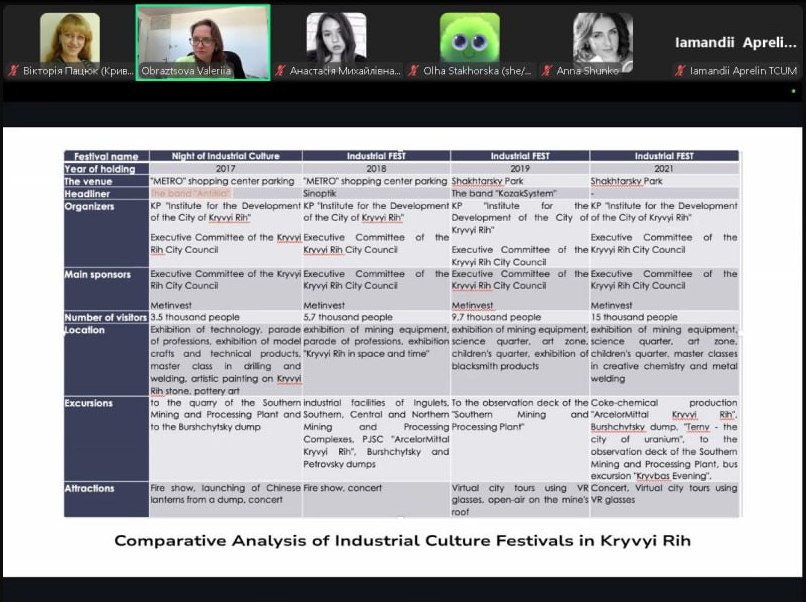Select Anna Shunko's profile photo tile

tap(602, 38)
